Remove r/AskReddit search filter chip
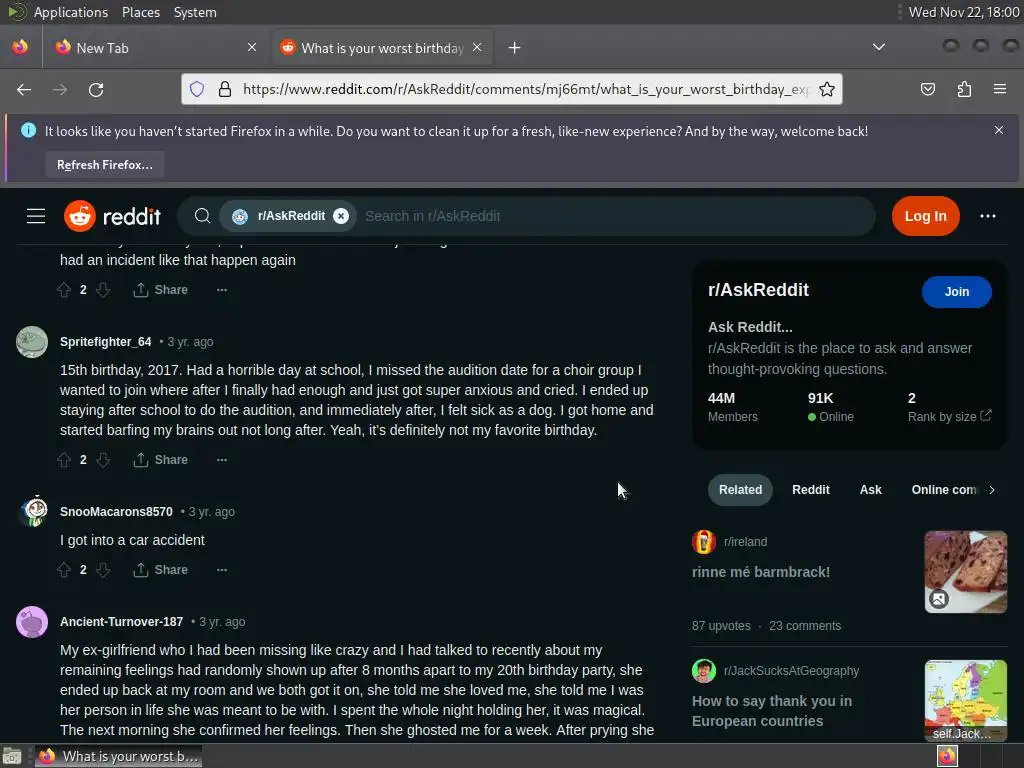The height and width of the screenshot is (768, 1024). 341,216
